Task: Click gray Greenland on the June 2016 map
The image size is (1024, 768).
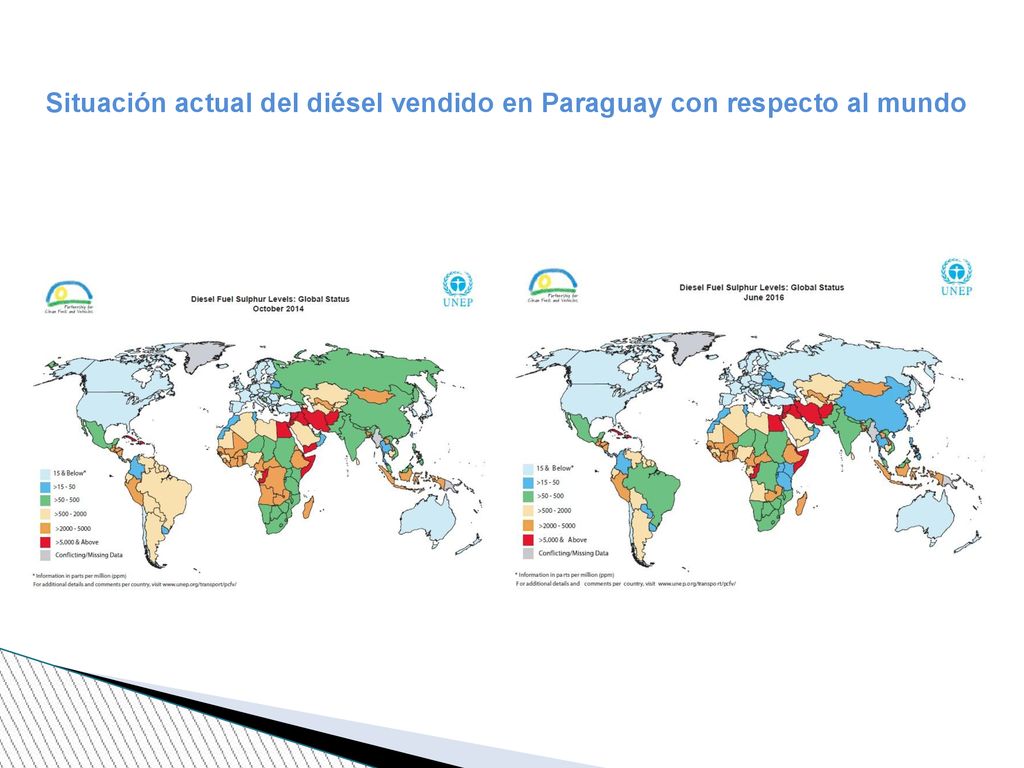Action: click(x=693, y=348)
